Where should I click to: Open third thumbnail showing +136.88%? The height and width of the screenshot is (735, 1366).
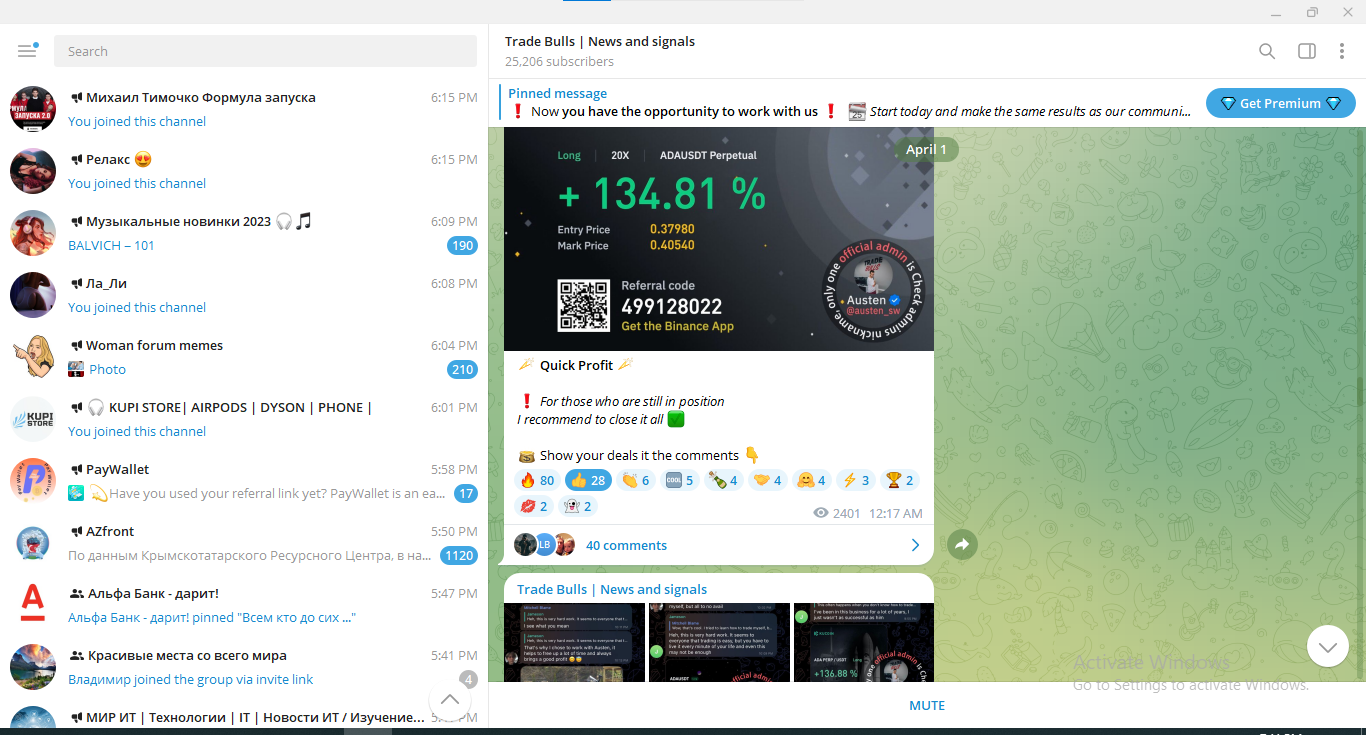(864, 642)
